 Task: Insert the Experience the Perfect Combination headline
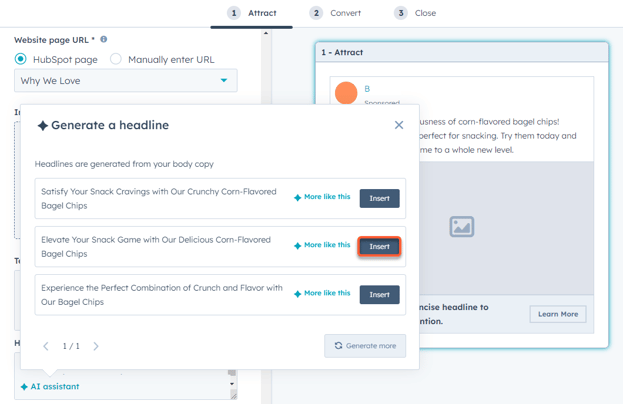[379, 294]
